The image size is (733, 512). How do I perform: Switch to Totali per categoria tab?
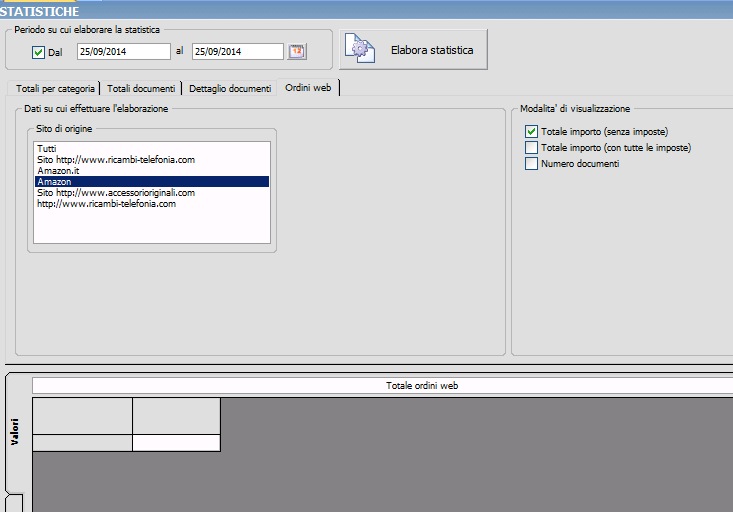55,88
